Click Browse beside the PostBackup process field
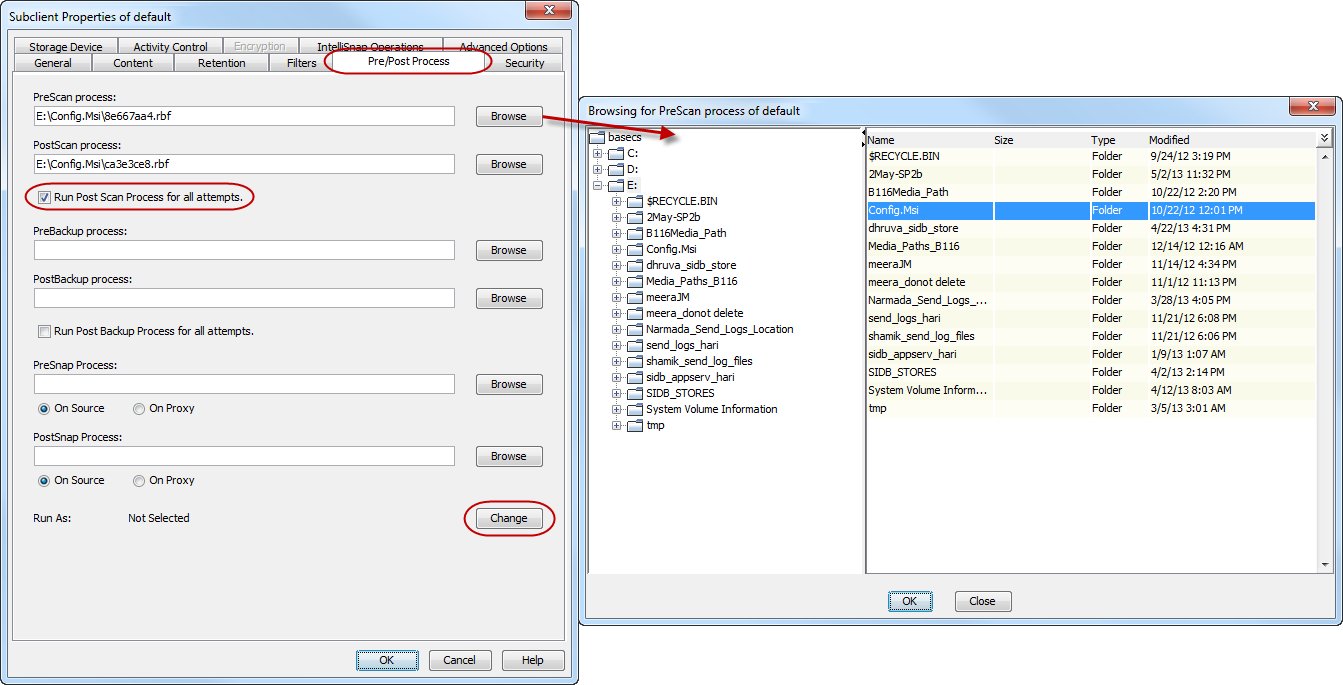Image resolution: width=1343 pixels, height=685 pixels. coord(508,298)
